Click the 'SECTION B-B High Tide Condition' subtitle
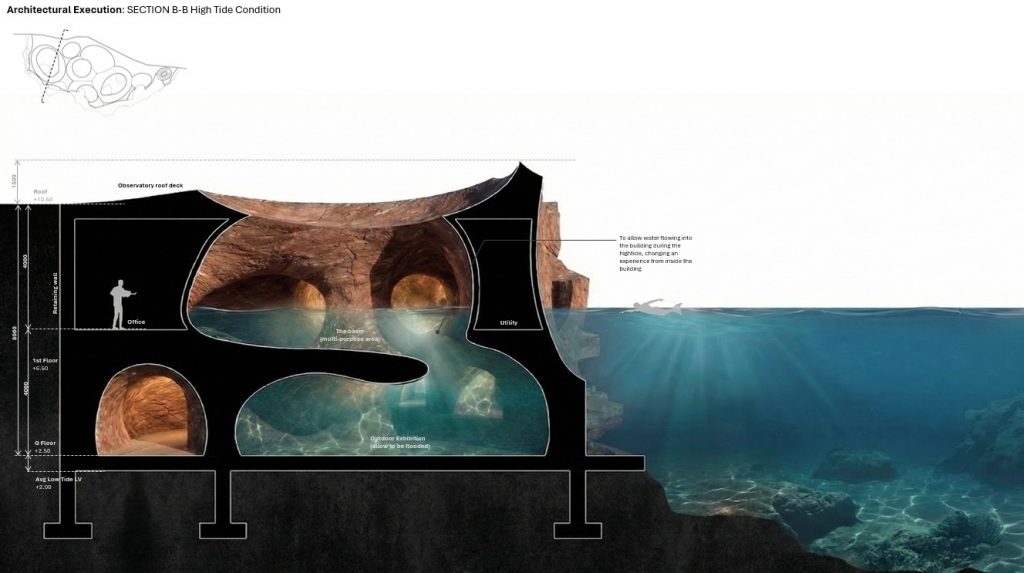 (x=204, y=10)
